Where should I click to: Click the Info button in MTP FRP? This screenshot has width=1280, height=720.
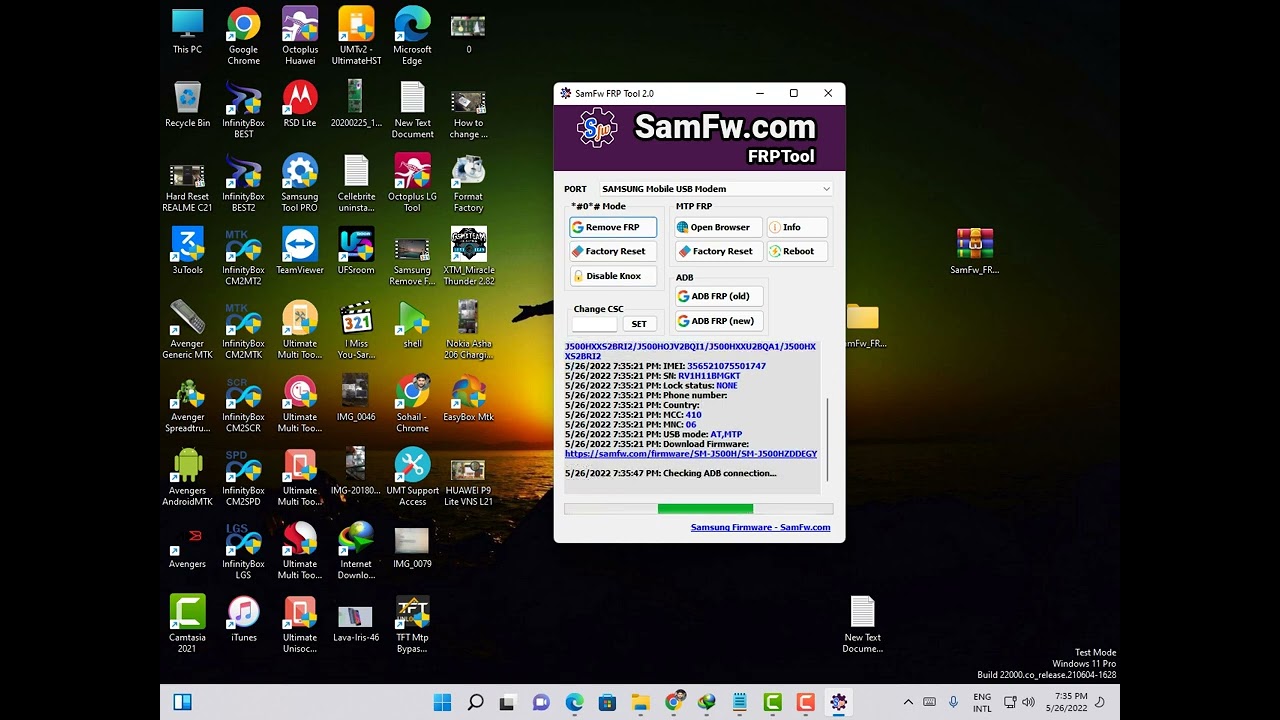click(798, 227)
